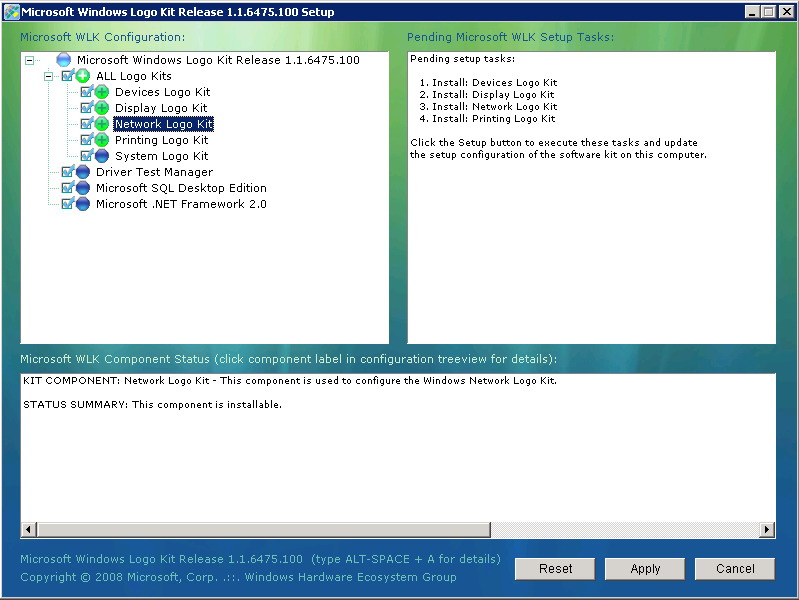Click pending task '1. Install: Devices Logo Kit'
The height and width of the screenshot is (600, 799).
(x=488, y=83)
